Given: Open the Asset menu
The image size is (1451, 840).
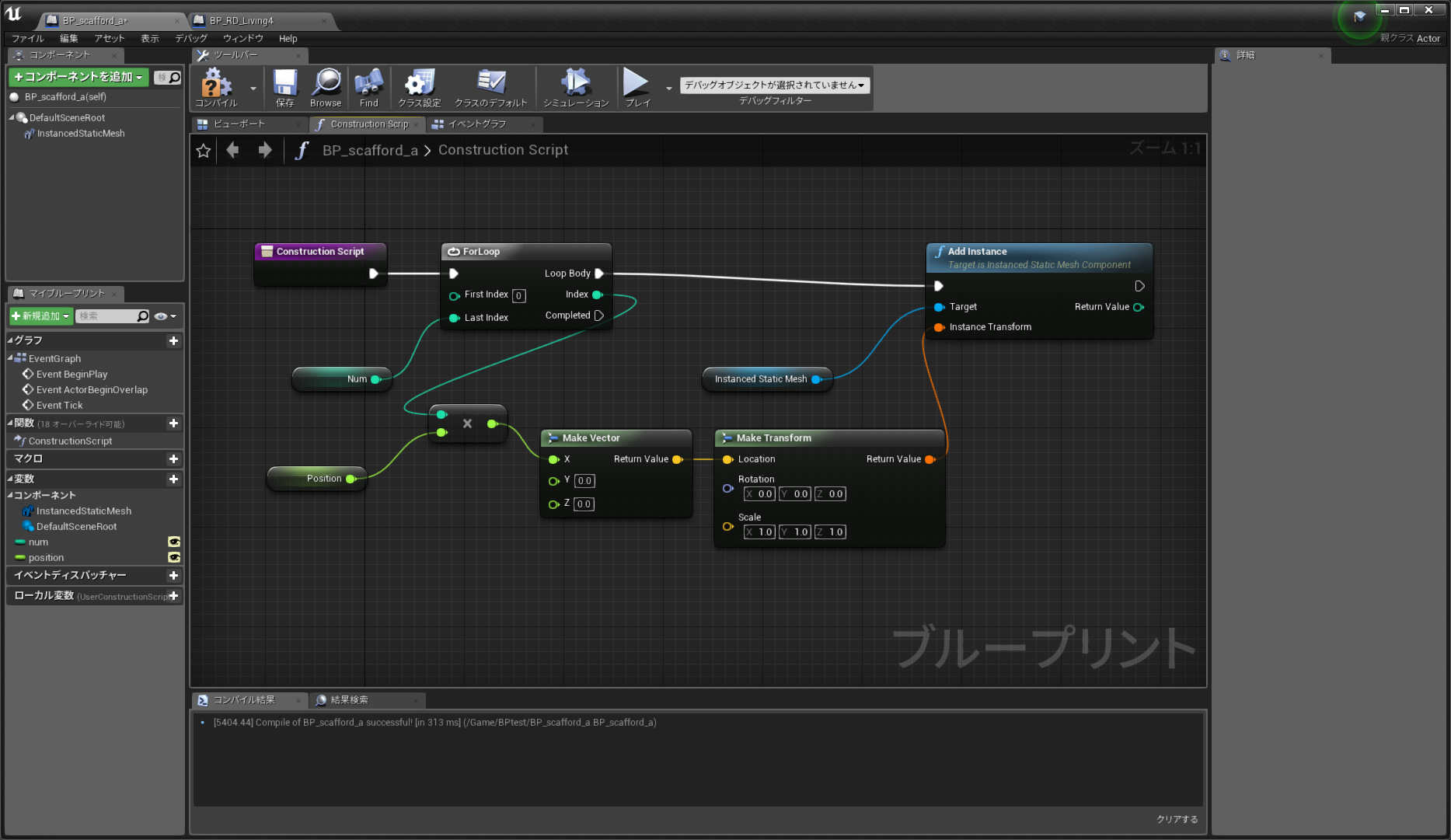Looking at the screenshot, I should point(110,39).
